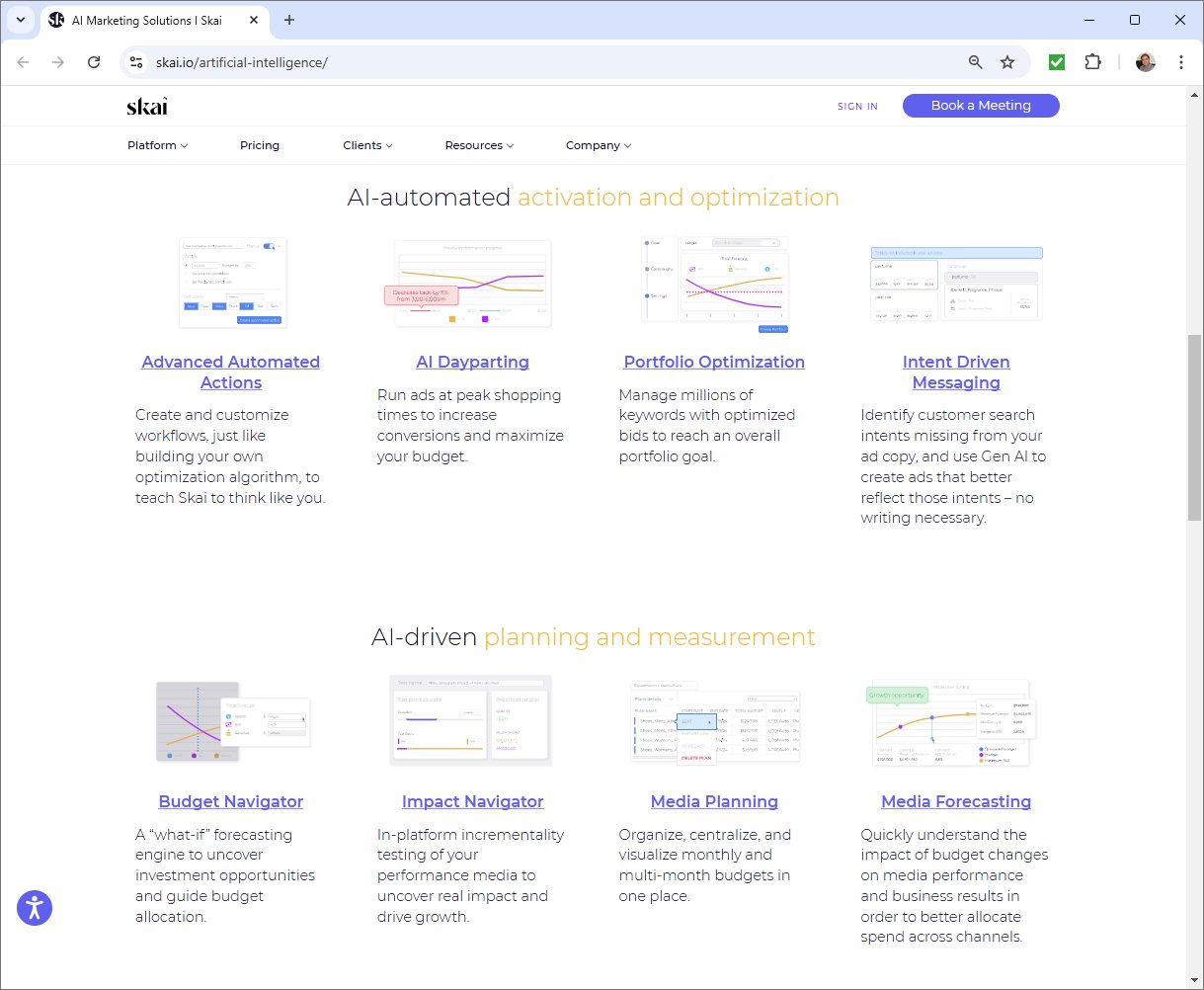This screenshot has height=990, width=1204.
Task: Click the Advanced Automated Actions illustration
Action: coord(232,283)
